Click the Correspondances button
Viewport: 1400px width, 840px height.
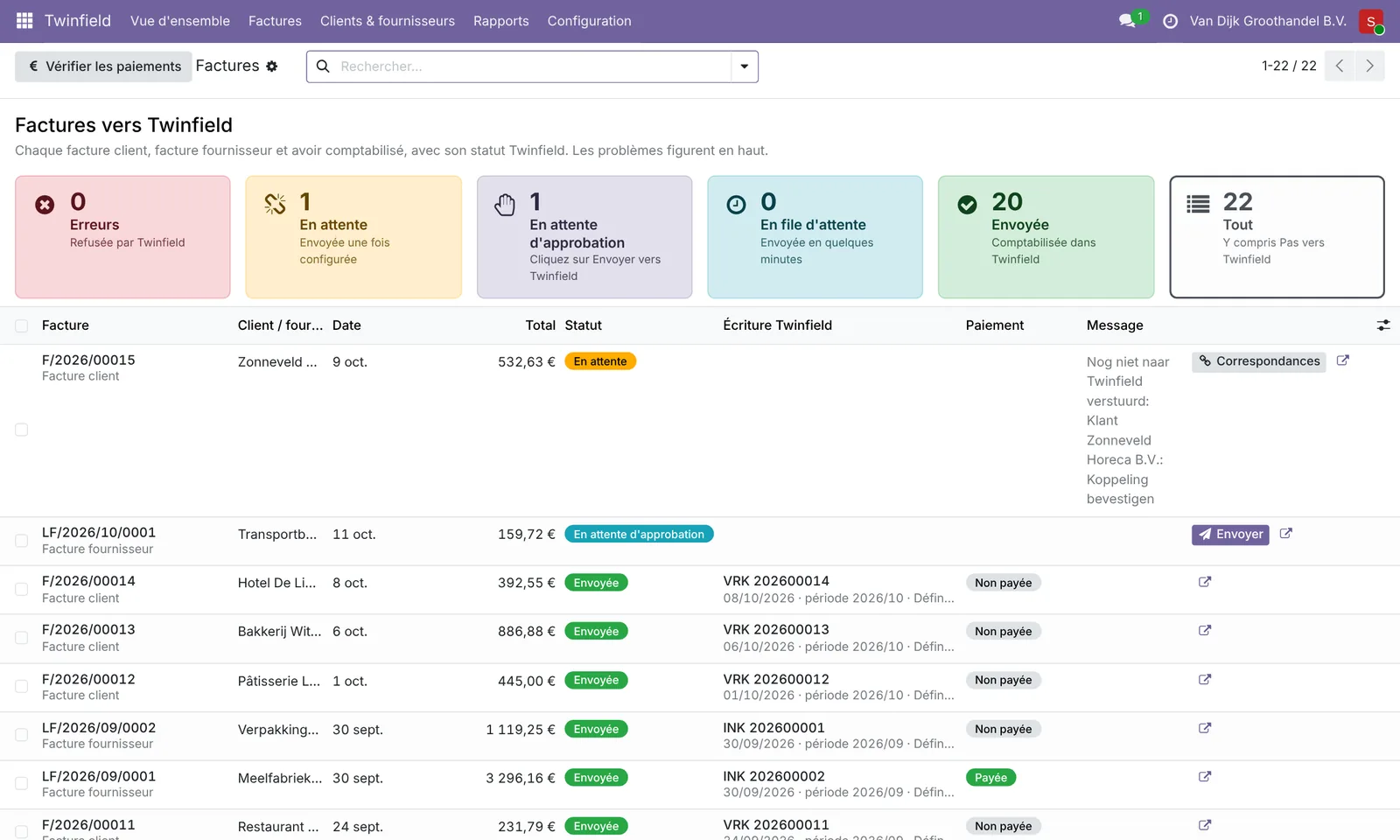click(x=1258, y=361)
